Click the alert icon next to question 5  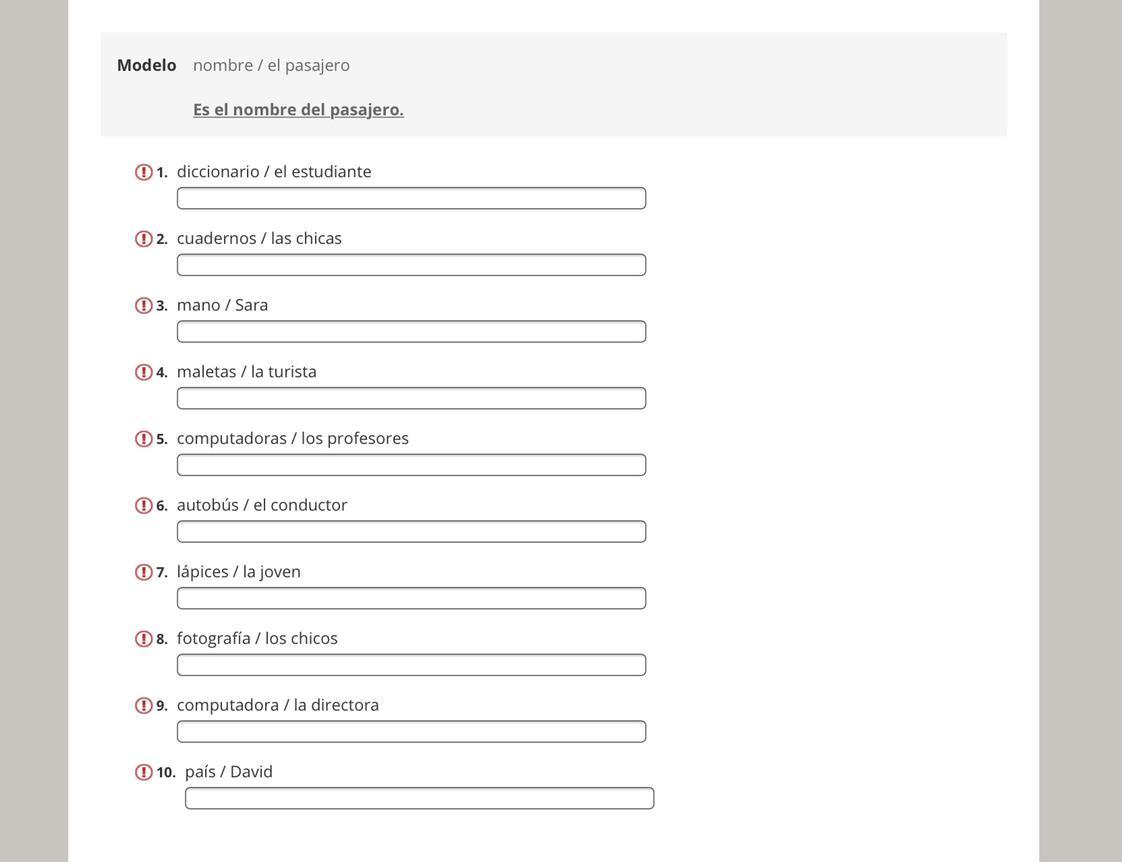point(144,439)
